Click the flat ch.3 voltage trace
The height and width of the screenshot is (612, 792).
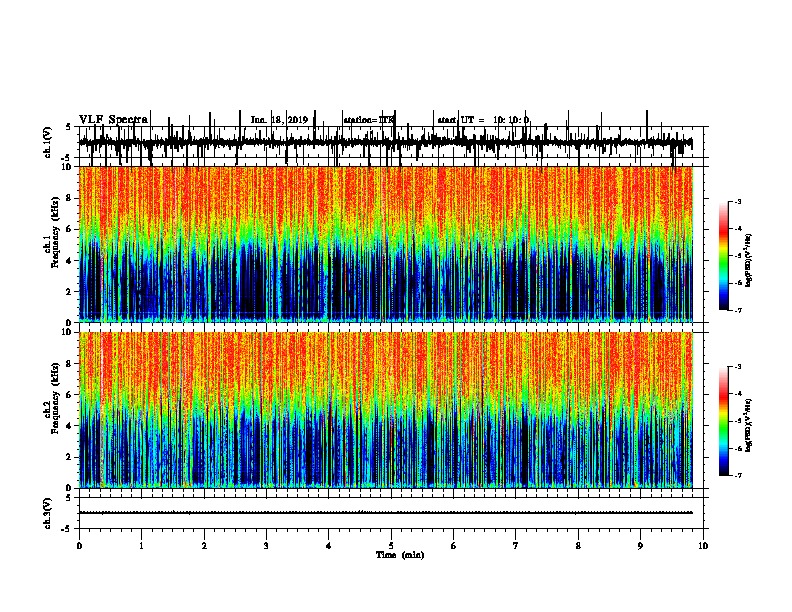coord(385,513)
